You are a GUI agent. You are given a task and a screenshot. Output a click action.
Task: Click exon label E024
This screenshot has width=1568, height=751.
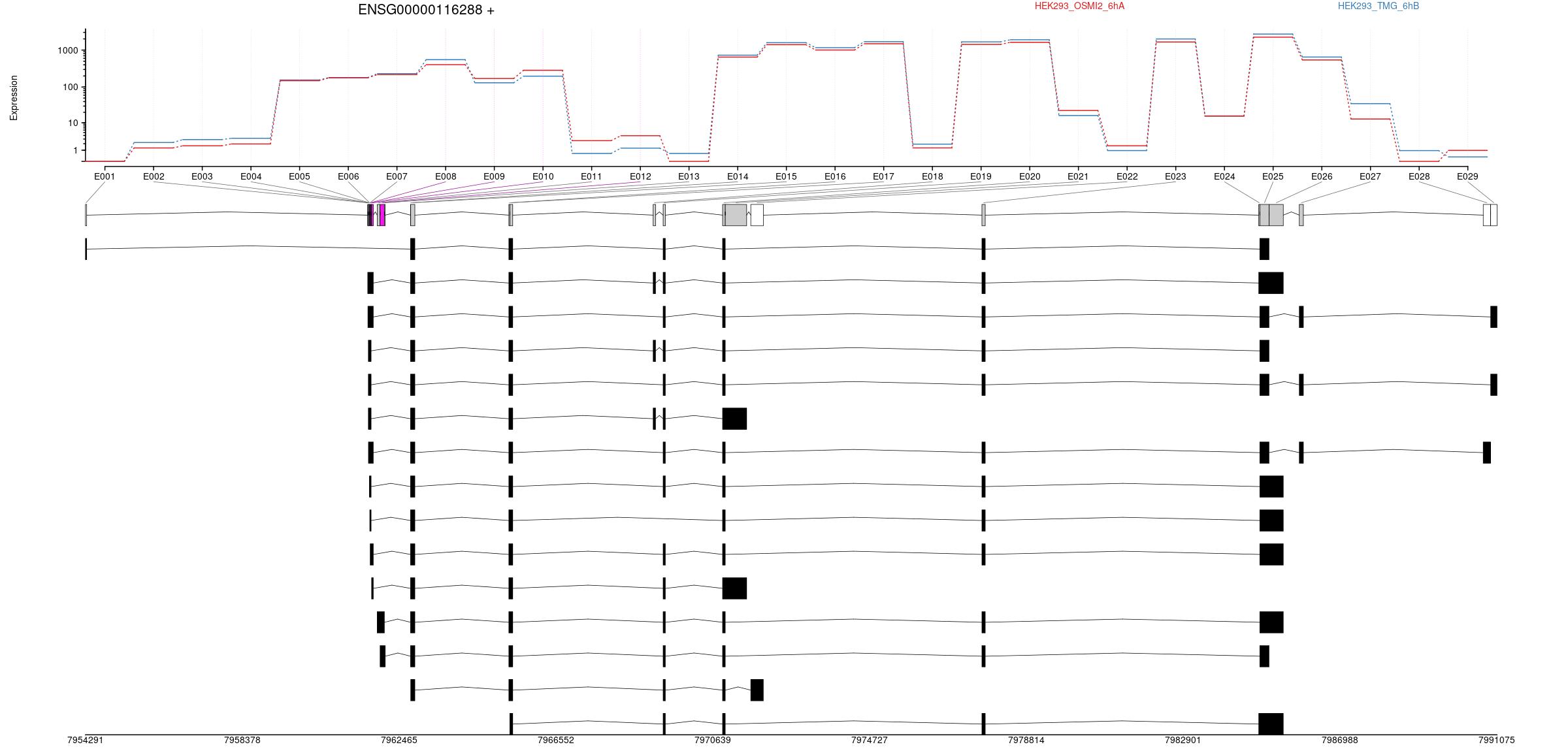(x=1224, y=176)
